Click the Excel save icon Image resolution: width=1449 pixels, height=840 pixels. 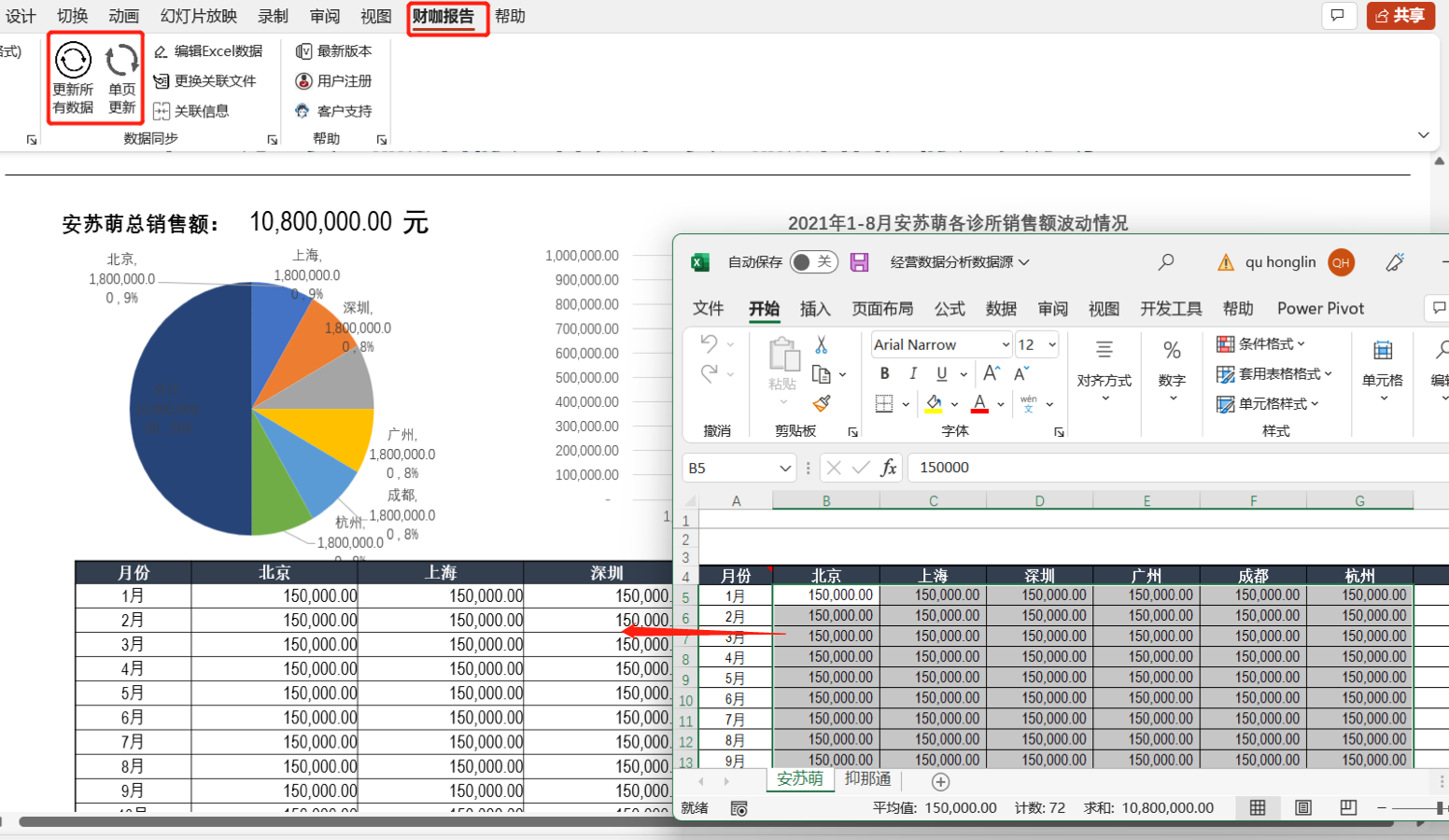click(x=859, y=262)
